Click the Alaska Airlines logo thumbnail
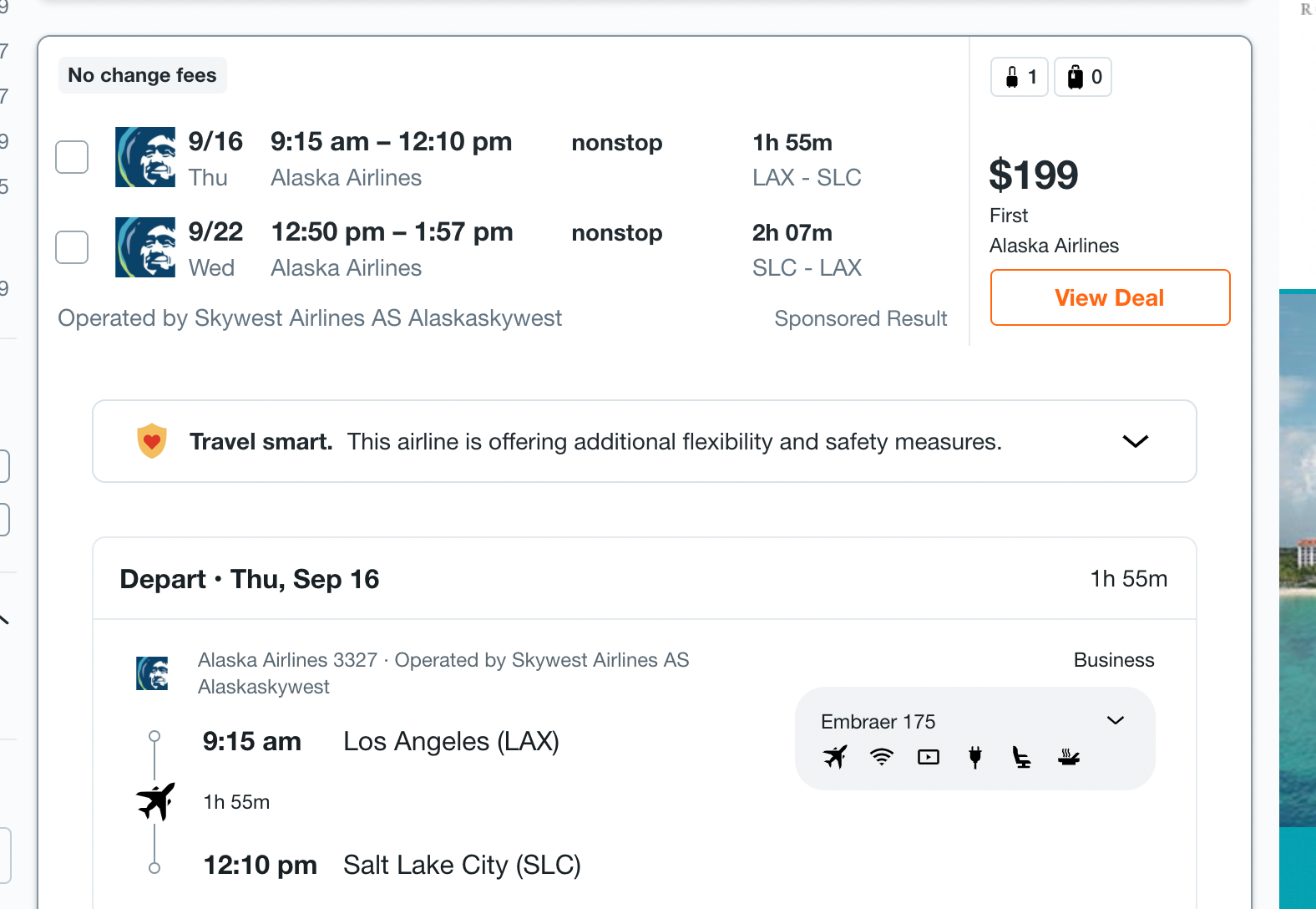The height and width of the screenshot is (909, 1316). [145, 157]
